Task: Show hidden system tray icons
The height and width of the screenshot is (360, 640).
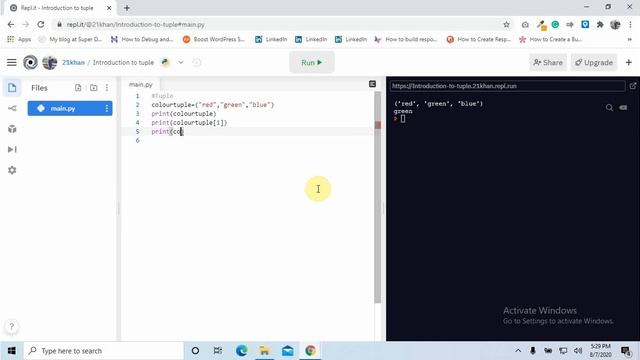Action: (x=518, y=351)
